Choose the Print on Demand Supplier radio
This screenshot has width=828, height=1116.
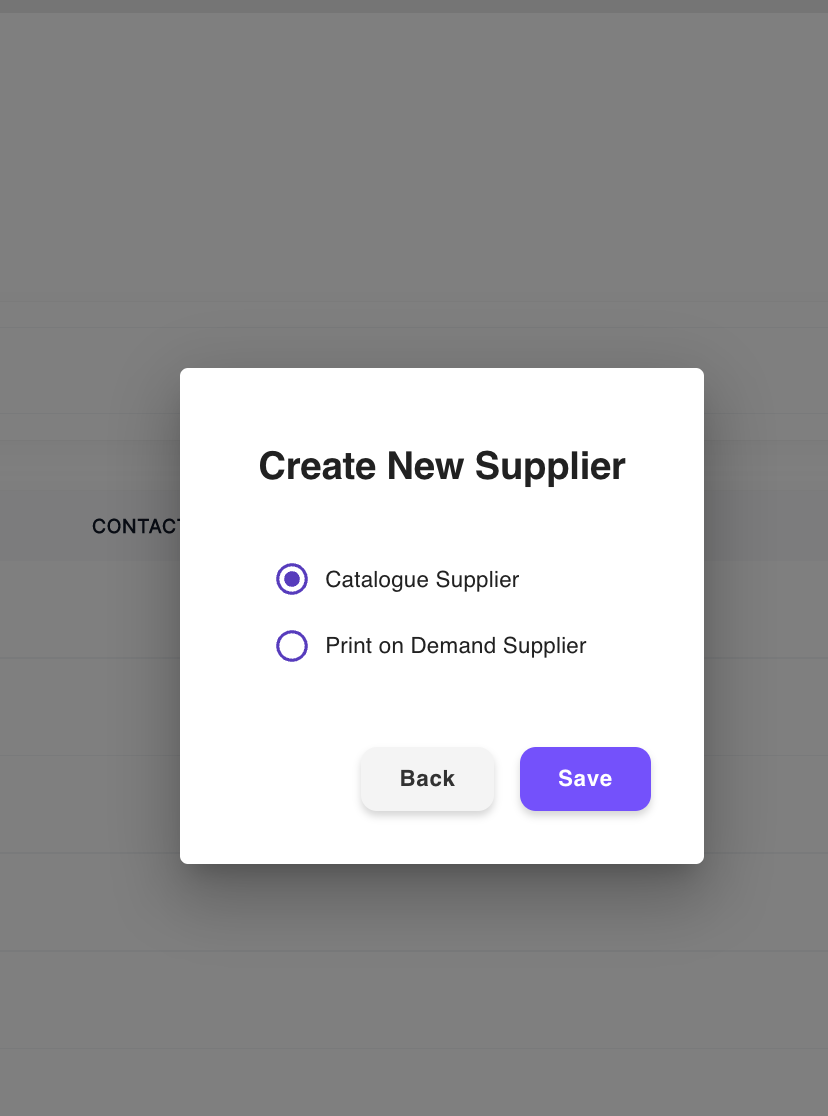click(292, 646)
